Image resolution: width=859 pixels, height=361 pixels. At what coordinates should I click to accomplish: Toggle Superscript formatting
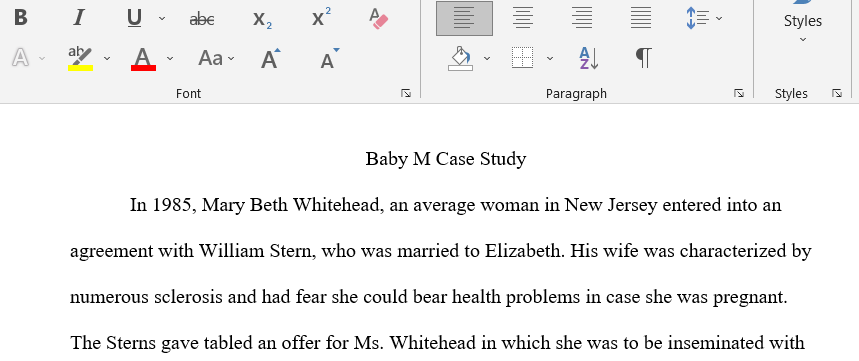pos(321,18)
